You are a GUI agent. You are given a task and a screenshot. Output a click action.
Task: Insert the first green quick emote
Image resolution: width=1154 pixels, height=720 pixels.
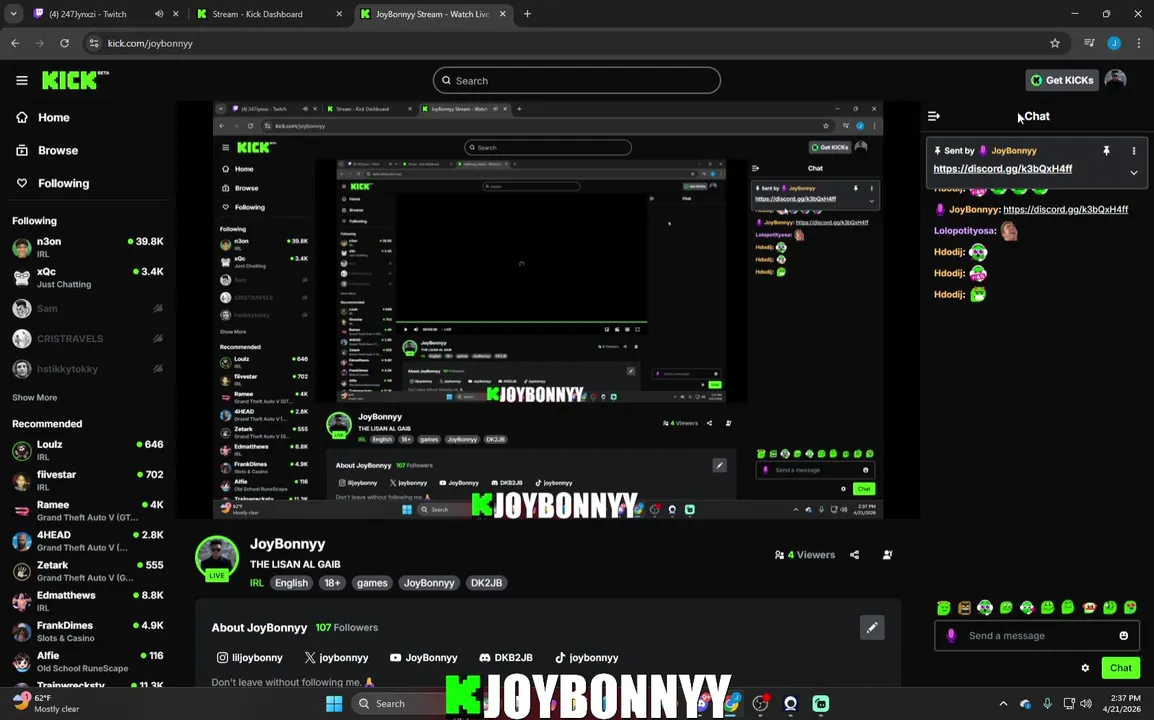click(944, 607)
